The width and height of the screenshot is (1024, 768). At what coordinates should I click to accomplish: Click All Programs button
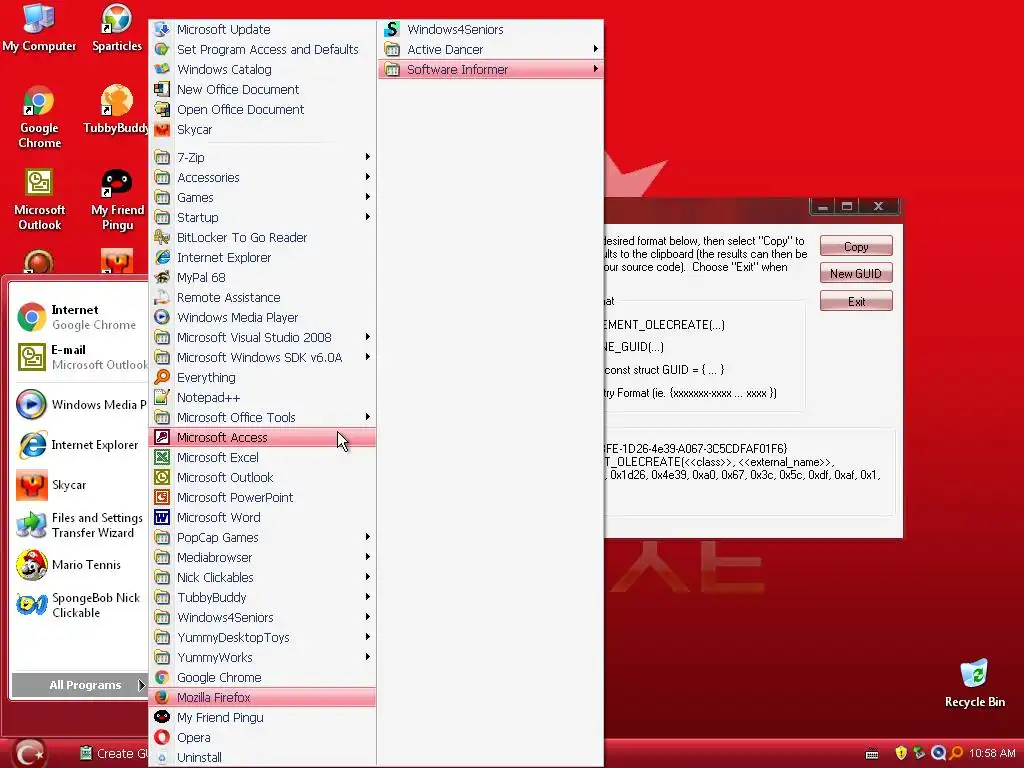click(x=80, y=685)
